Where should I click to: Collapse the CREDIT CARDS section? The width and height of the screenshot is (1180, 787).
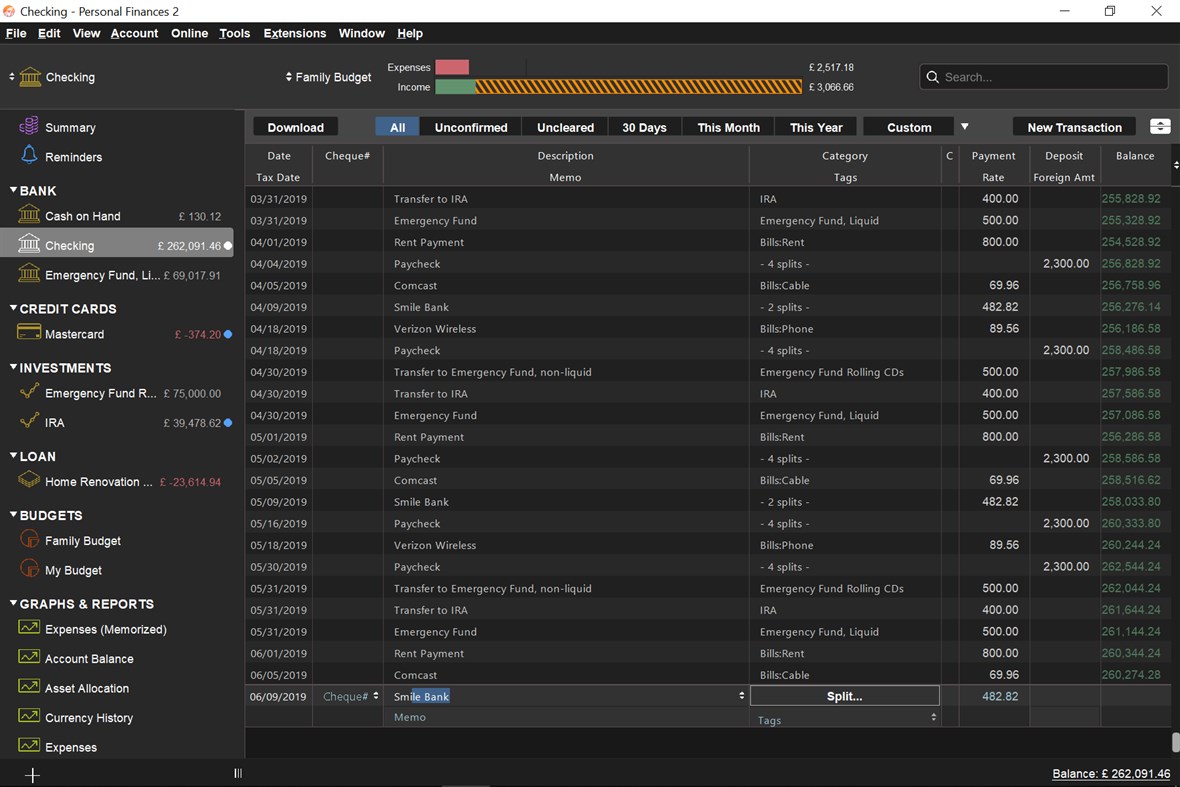coord(14,309)
